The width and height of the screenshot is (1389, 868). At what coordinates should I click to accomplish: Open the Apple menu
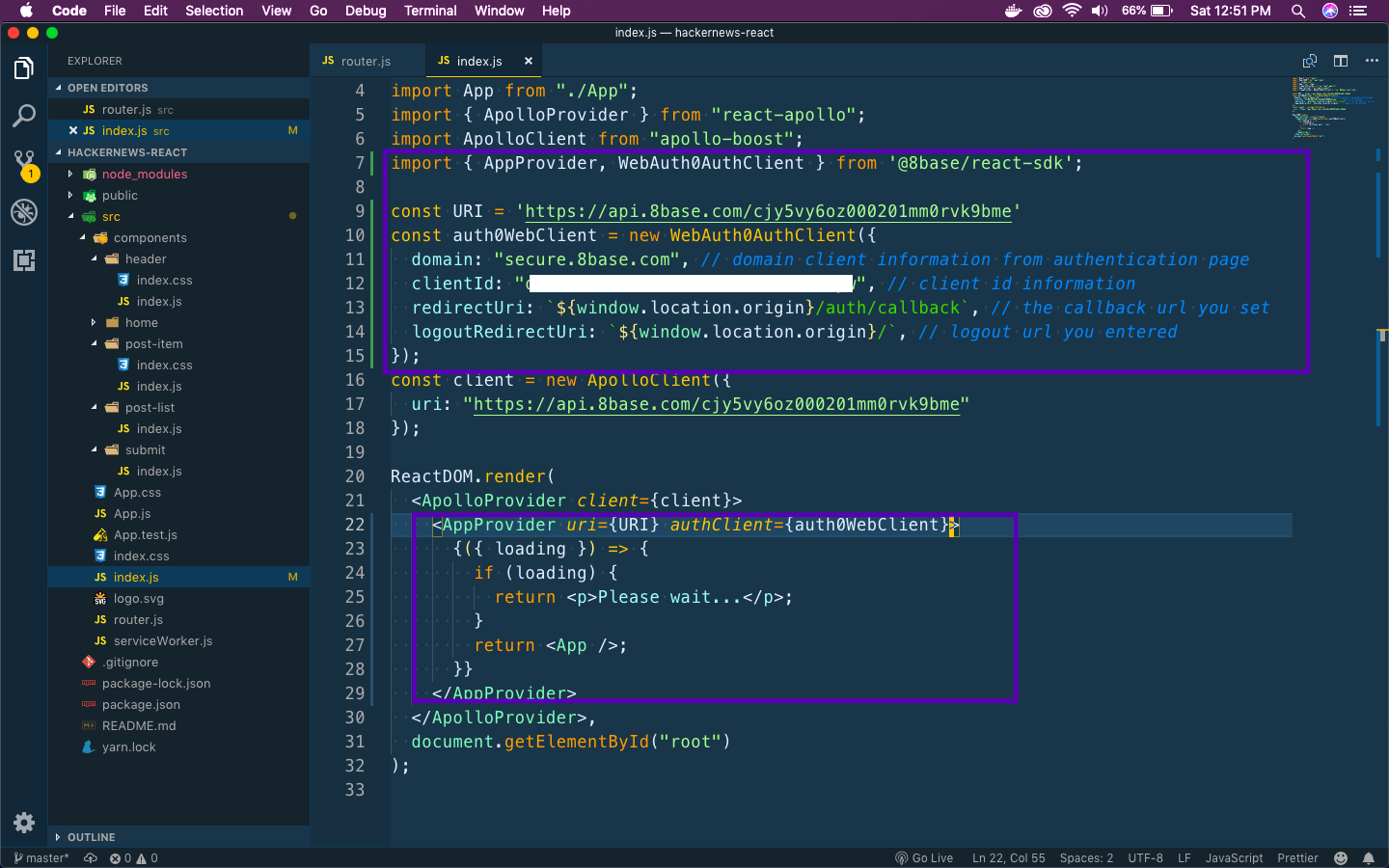[x=26, y=11]
